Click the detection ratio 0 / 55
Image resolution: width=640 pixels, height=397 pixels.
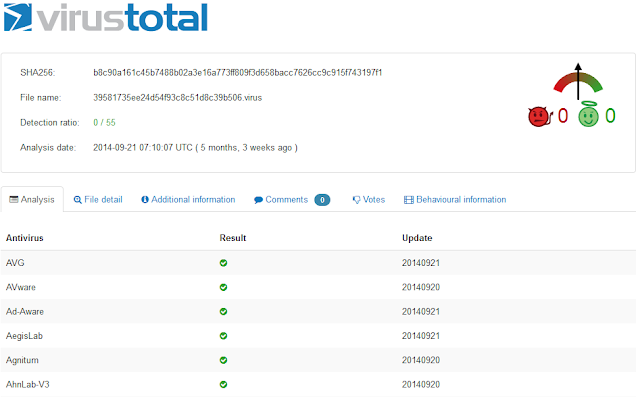point(104,122)
